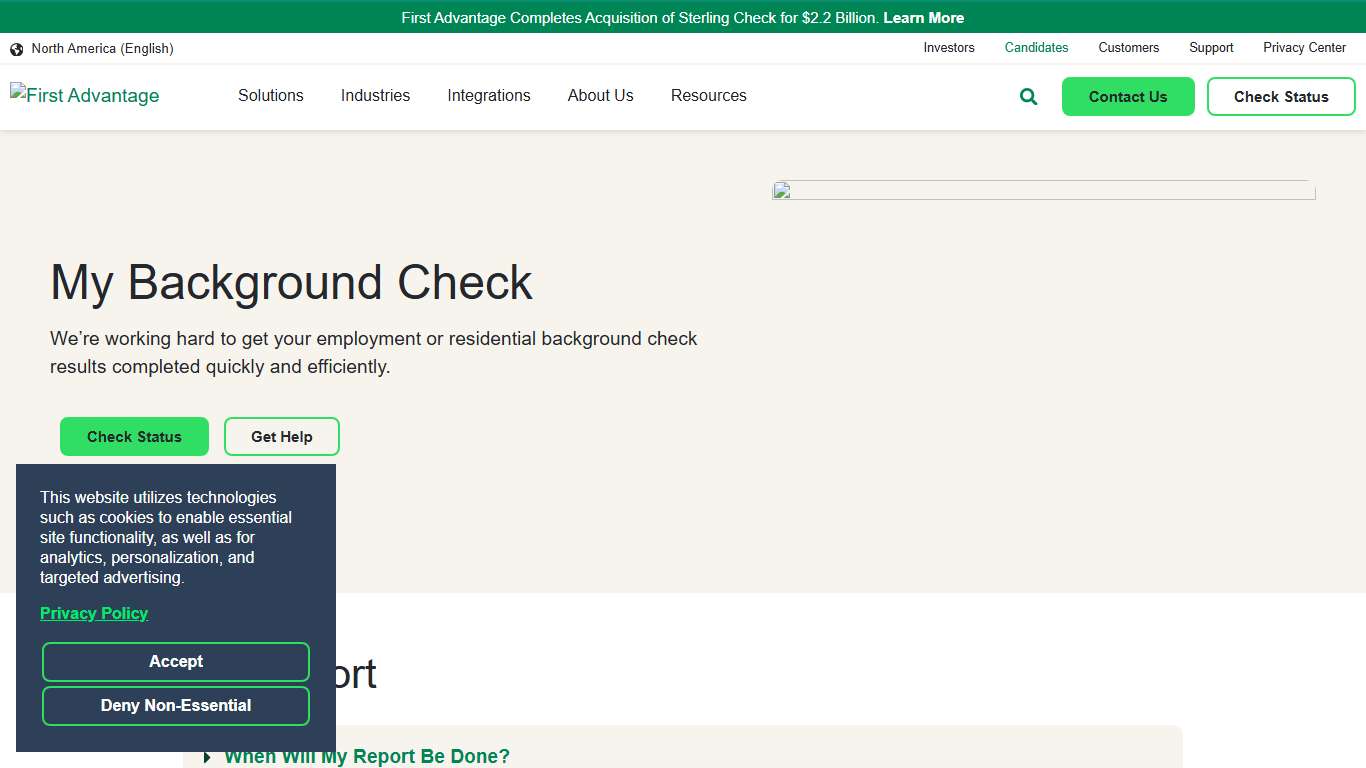
Task: Open the Privacy Policy link
Action: click(93, 613)
